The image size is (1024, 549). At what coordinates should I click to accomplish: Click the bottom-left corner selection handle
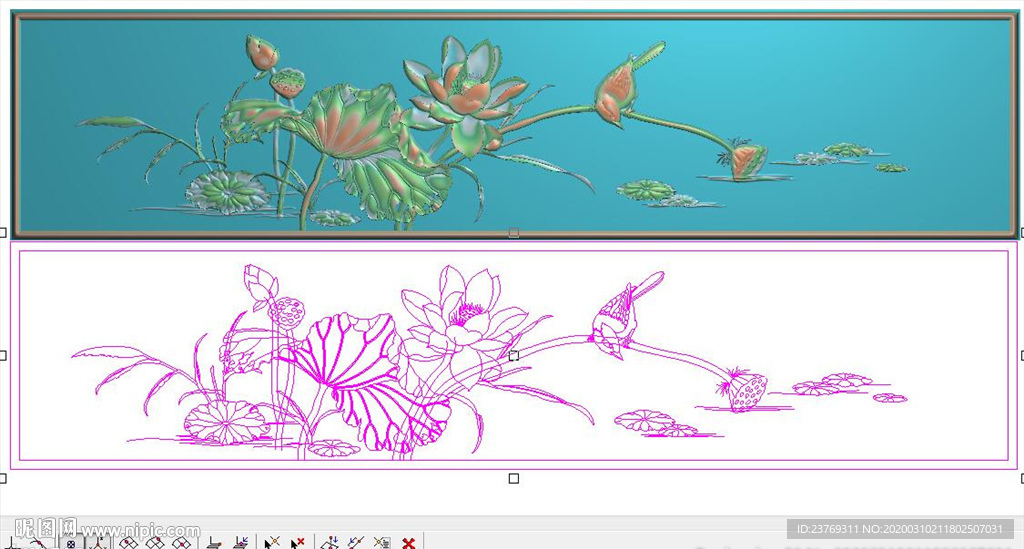(3, 478)
